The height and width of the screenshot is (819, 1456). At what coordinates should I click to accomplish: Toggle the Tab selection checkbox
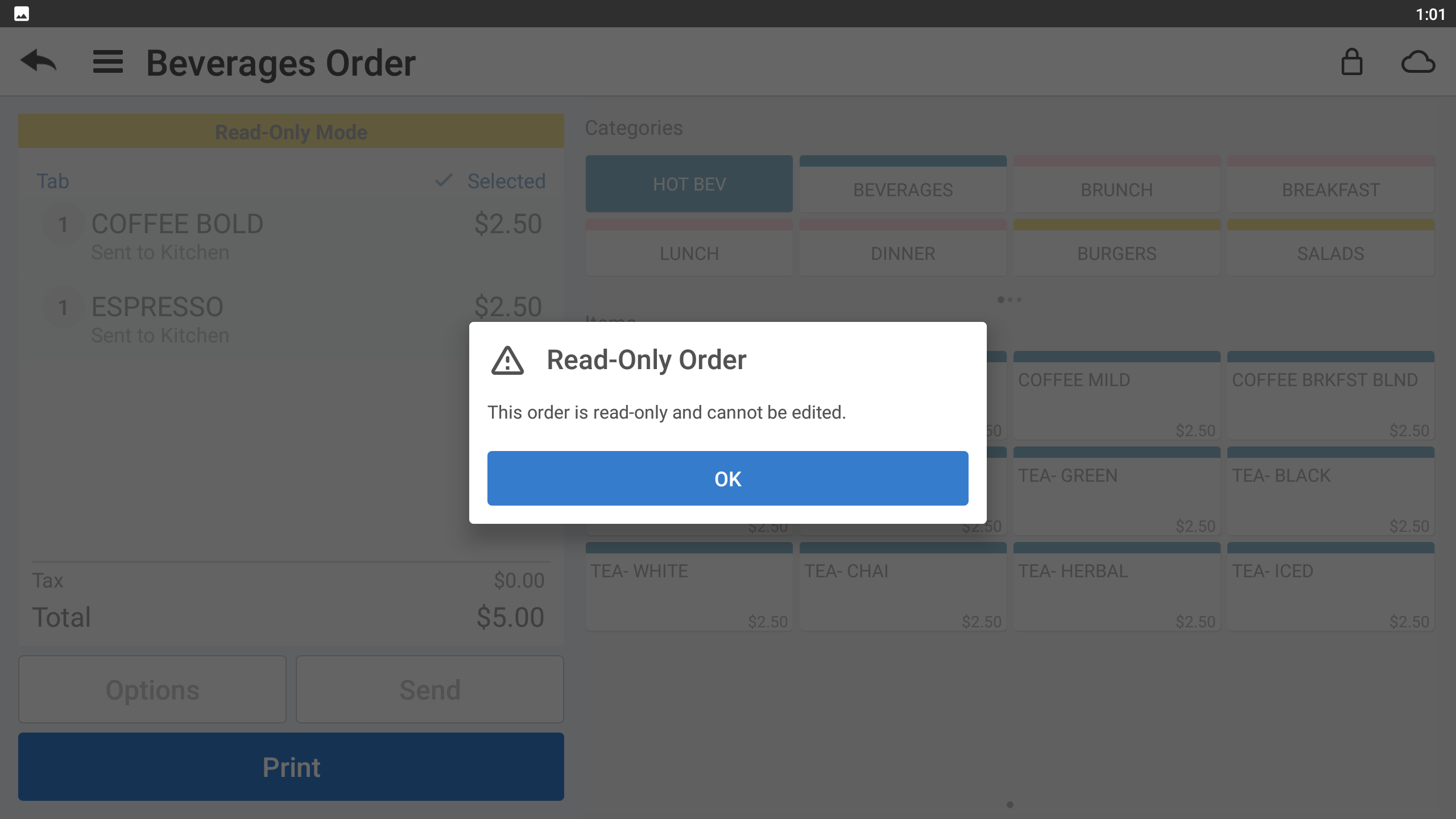click(445, 180)
